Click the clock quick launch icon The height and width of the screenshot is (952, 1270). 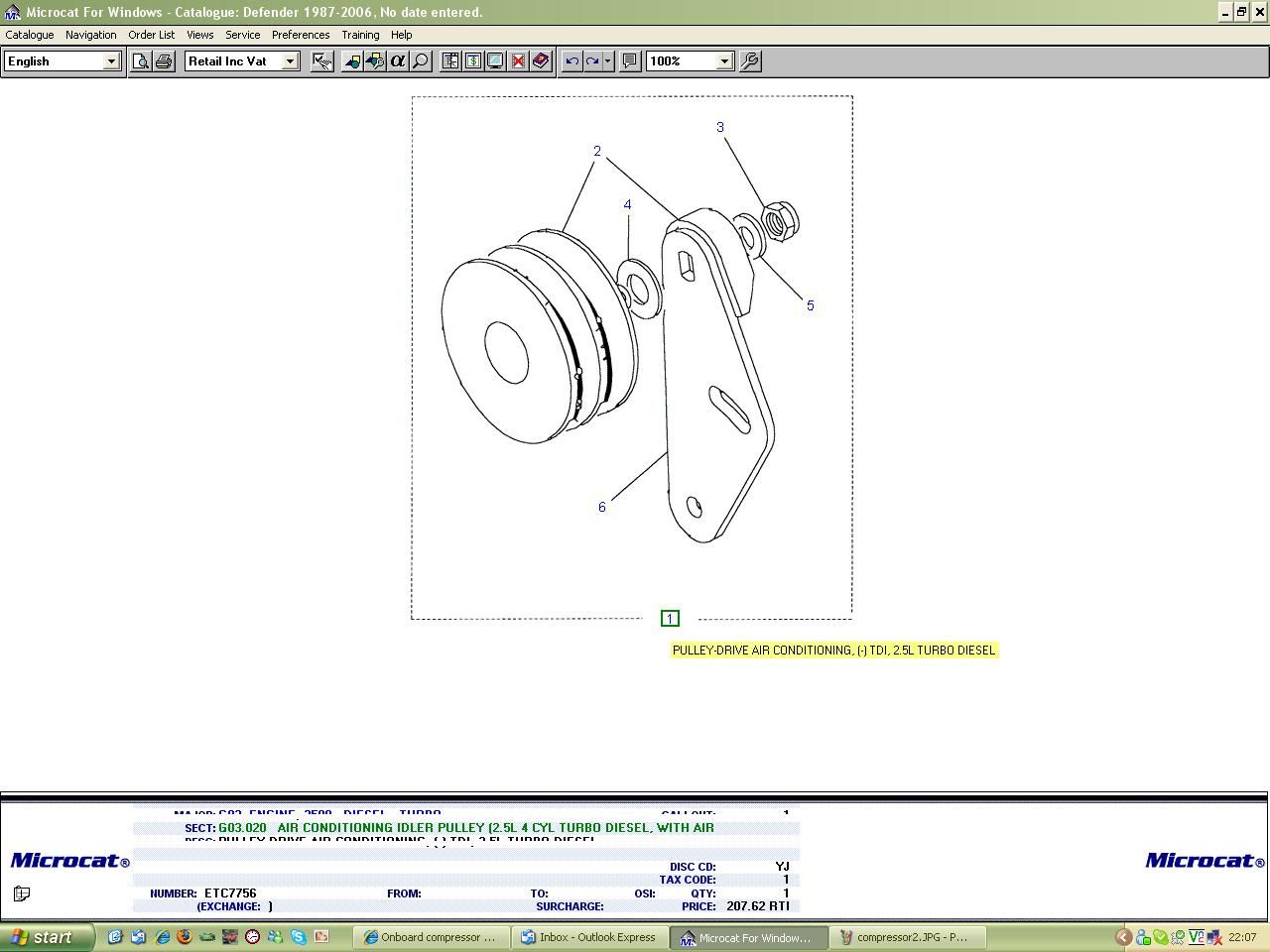coord(253,936)
